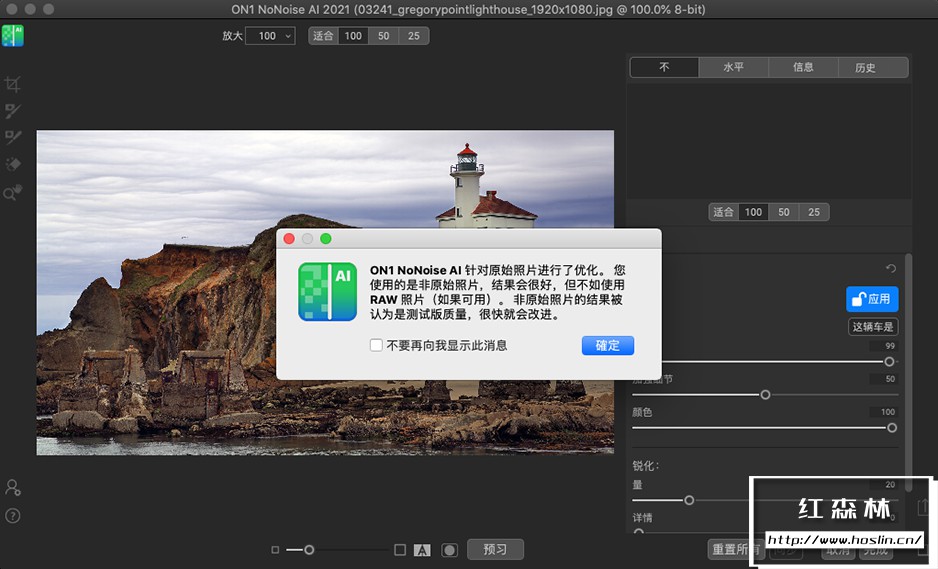
Task: Select the magnifier zoom tool
Action: pos(13,192)
